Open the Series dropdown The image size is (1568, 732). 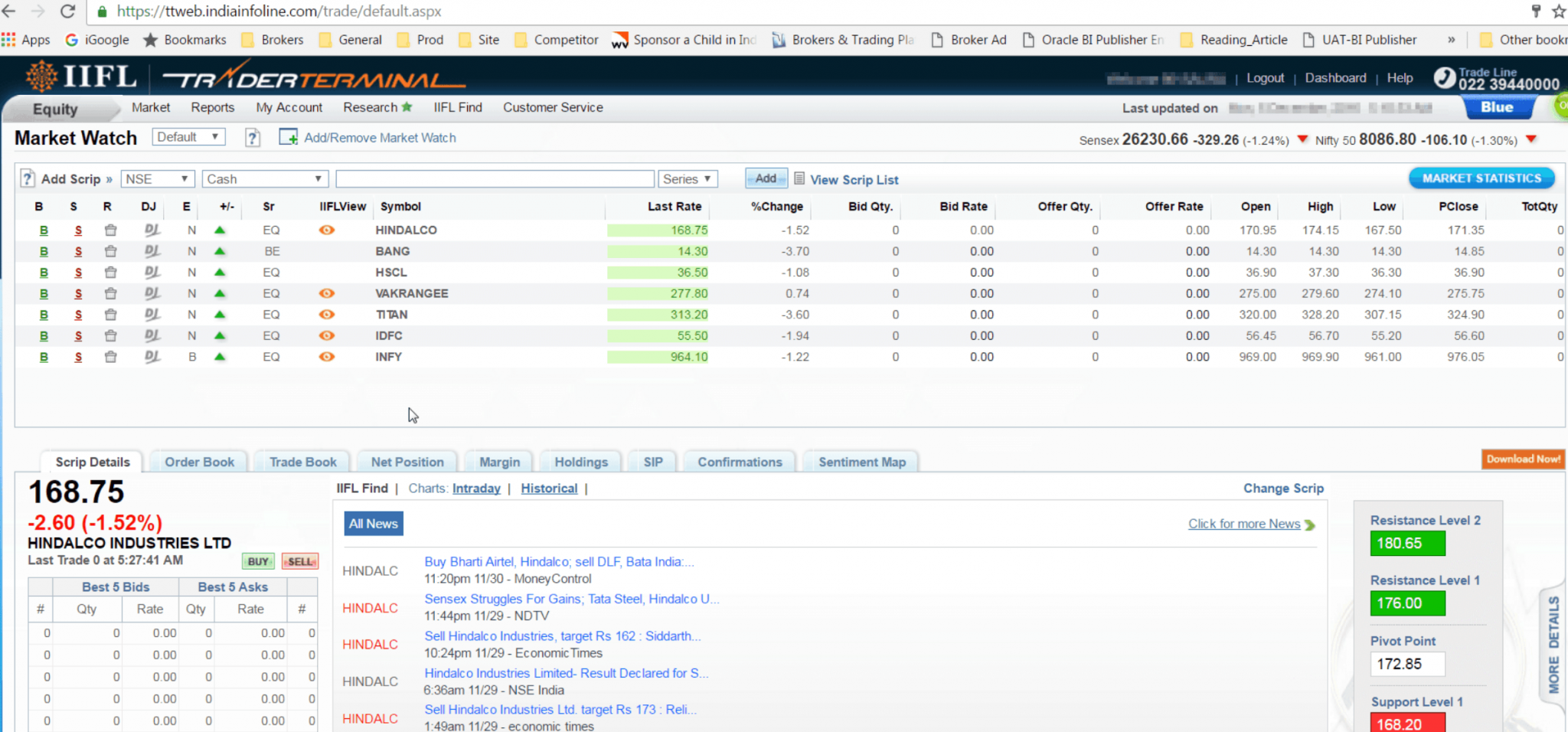[688, 179]
